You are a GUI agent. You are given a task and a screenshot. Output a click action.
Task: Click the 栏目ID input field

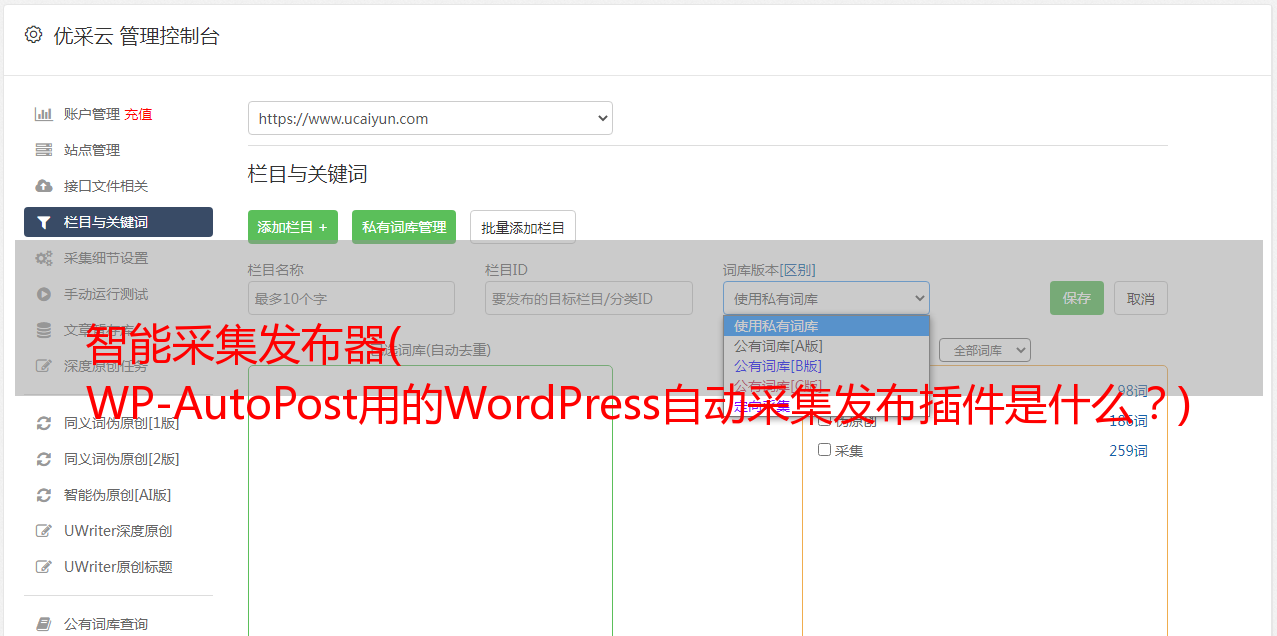(x=589, y=298)
